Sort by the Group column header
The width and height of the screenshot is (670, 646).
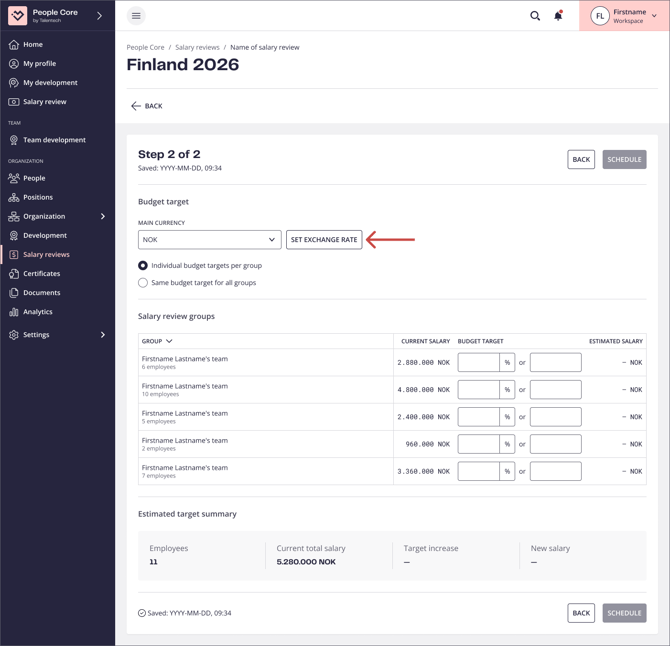click(x=157, y=341)
